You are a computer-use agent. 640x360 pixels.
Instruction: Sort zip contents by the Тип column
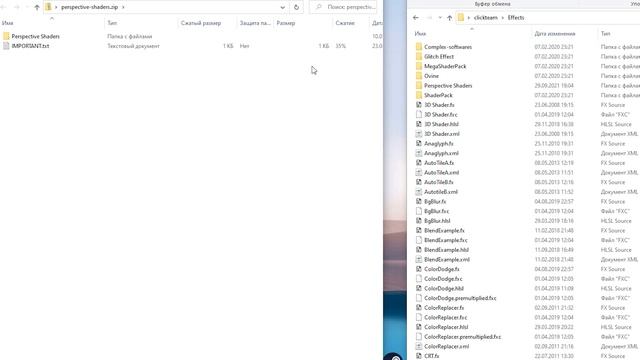(112, 23)
